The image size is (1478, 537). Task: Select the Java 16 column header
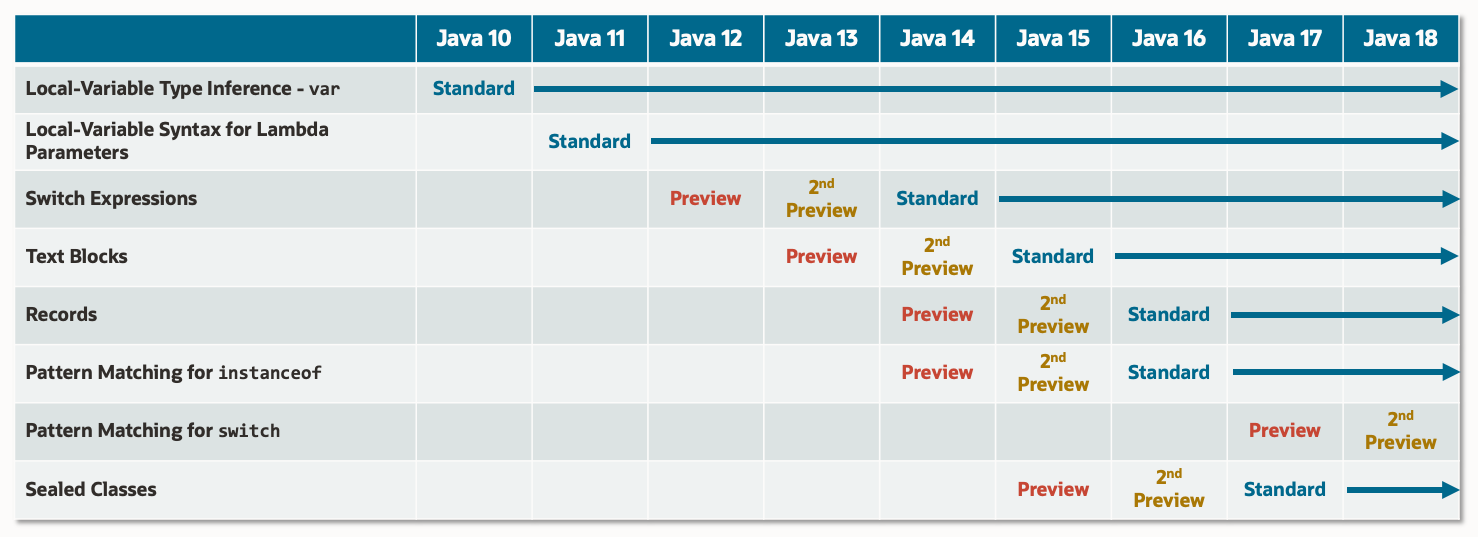1168,39
